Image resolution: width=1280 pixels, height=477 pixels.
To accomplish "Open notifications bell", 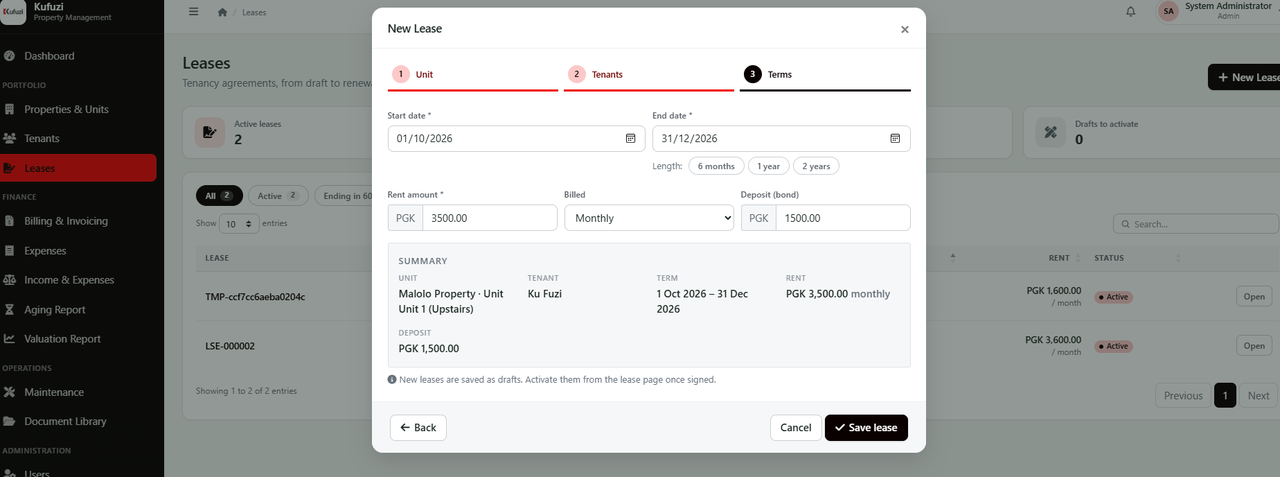I will point(1131,12).
